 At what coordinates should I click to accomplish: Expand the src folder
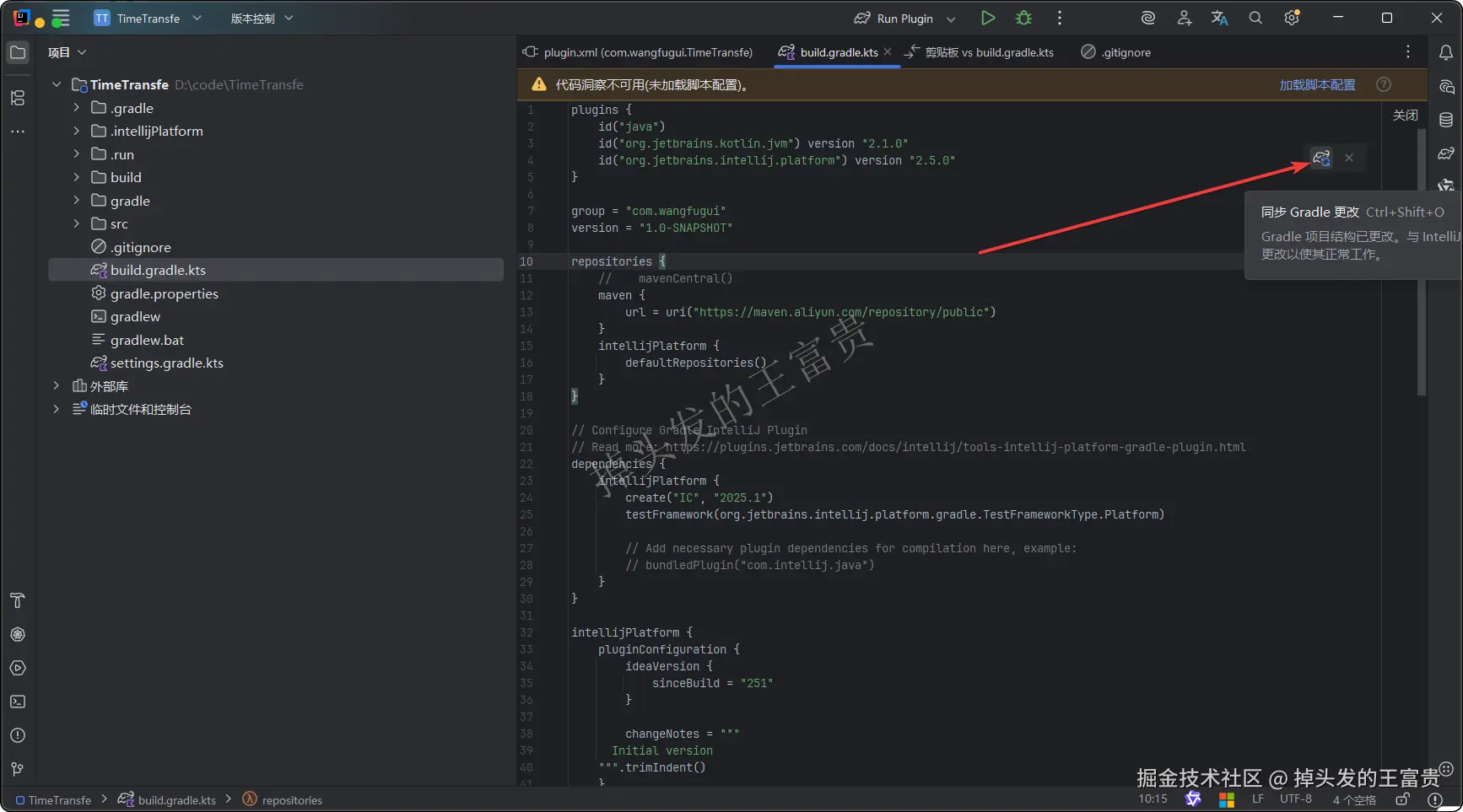coord(76,223)
